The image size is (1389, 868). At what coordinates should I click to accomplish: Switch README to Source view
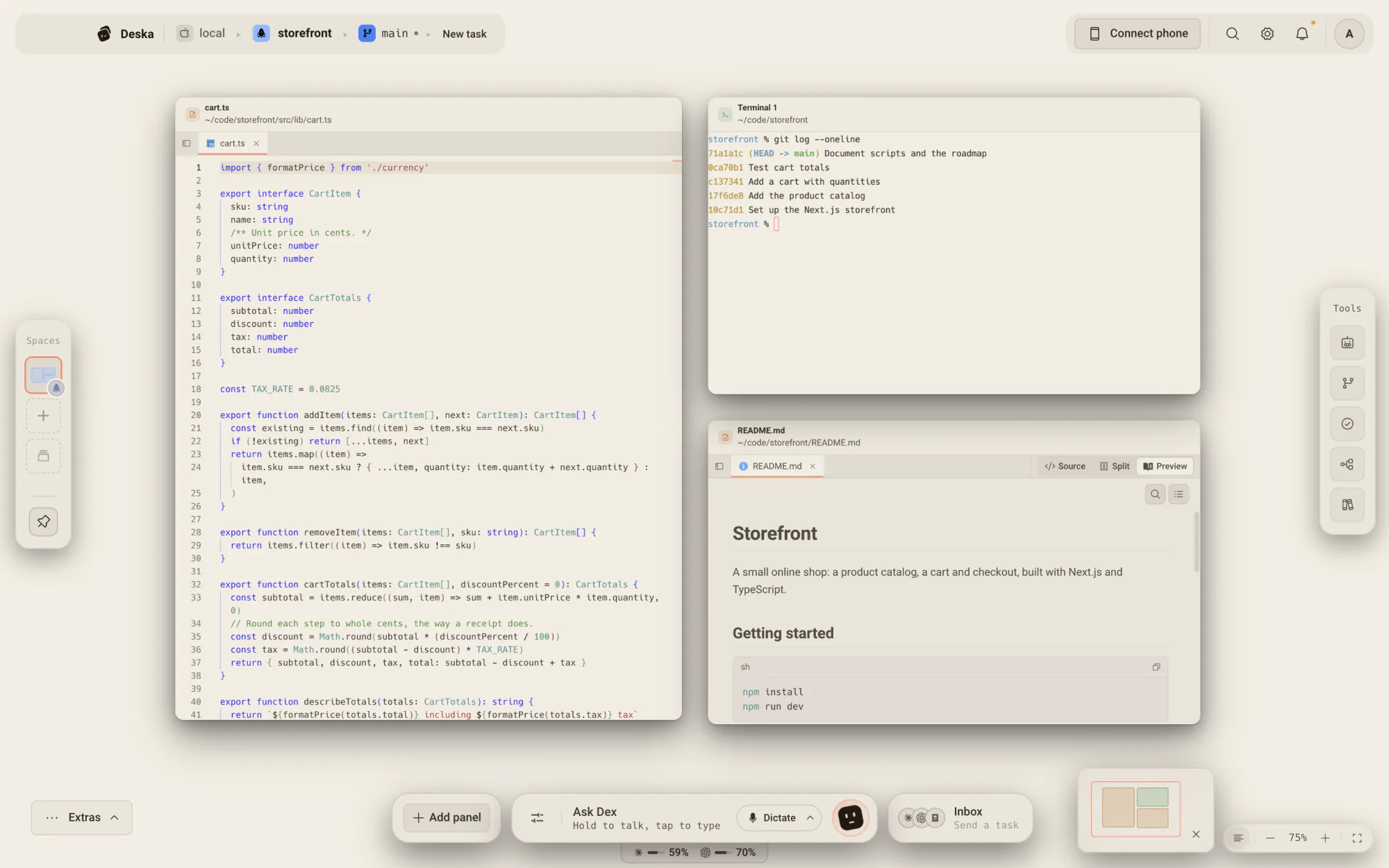(x=1065, y=467)
